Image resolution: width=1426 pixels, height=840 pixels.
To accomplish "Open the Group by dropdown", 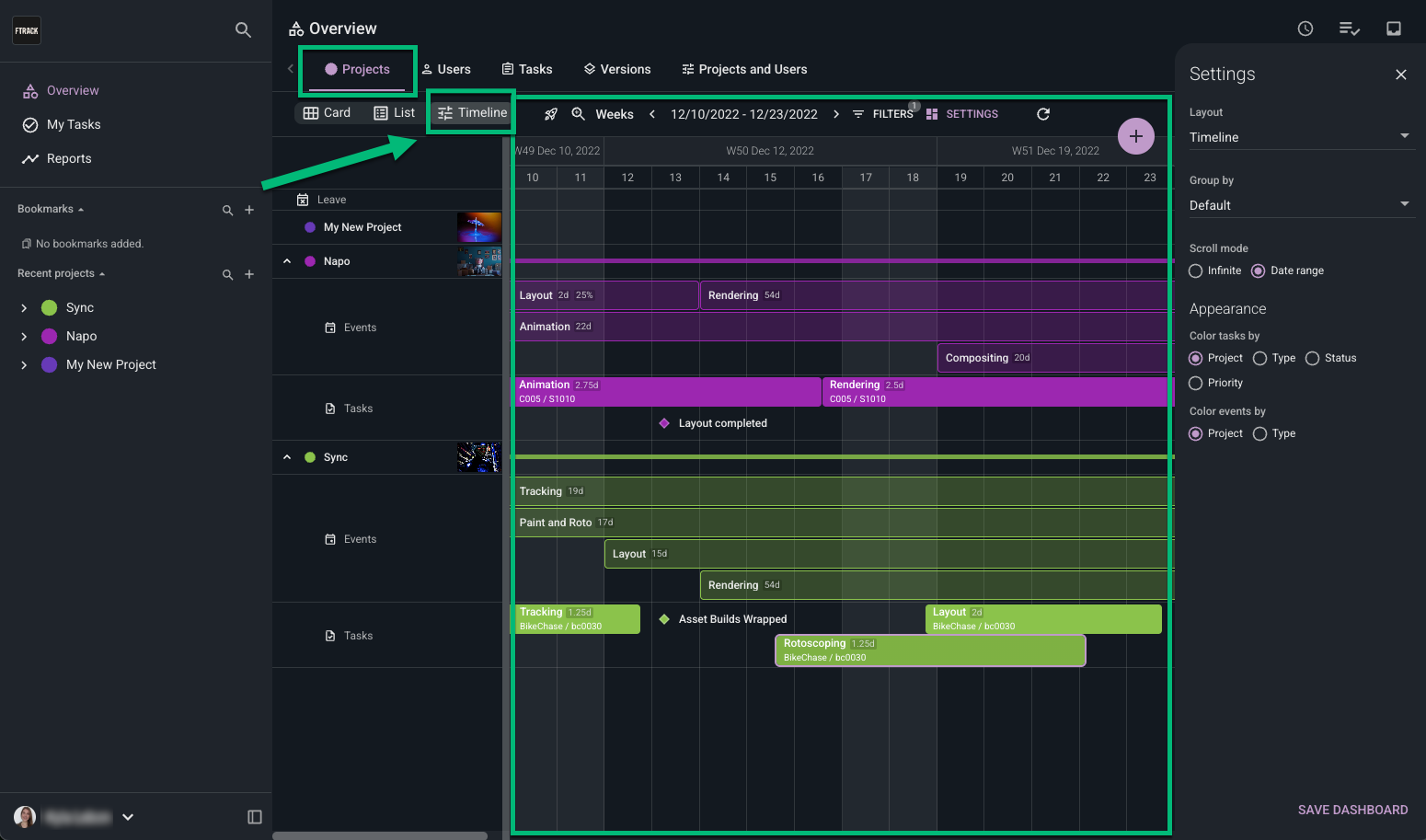I will click(x=1301, y=204).
